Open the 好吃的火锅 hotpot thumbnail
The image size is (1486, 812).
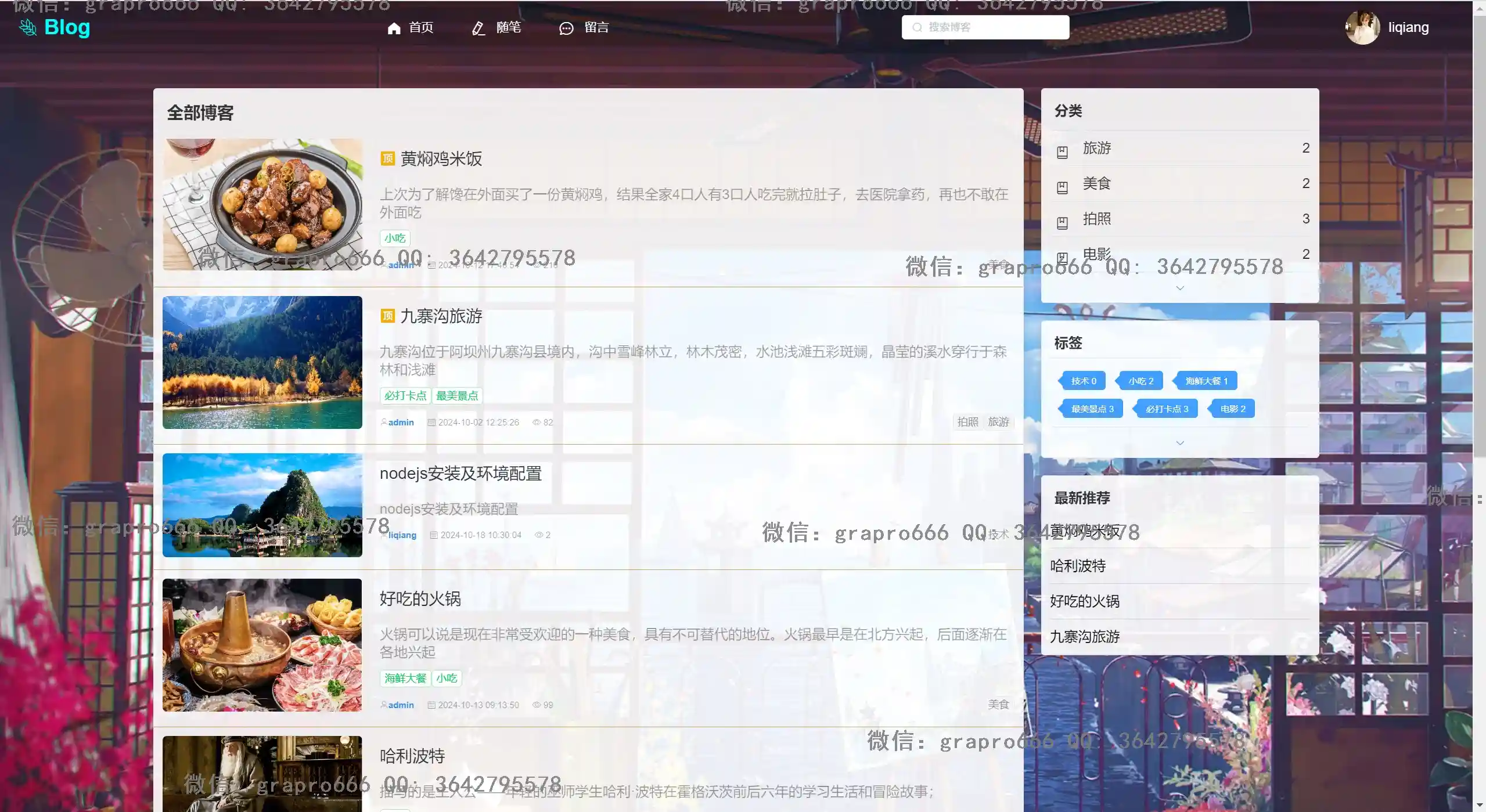pyautogui.click(x=262, y=645)
